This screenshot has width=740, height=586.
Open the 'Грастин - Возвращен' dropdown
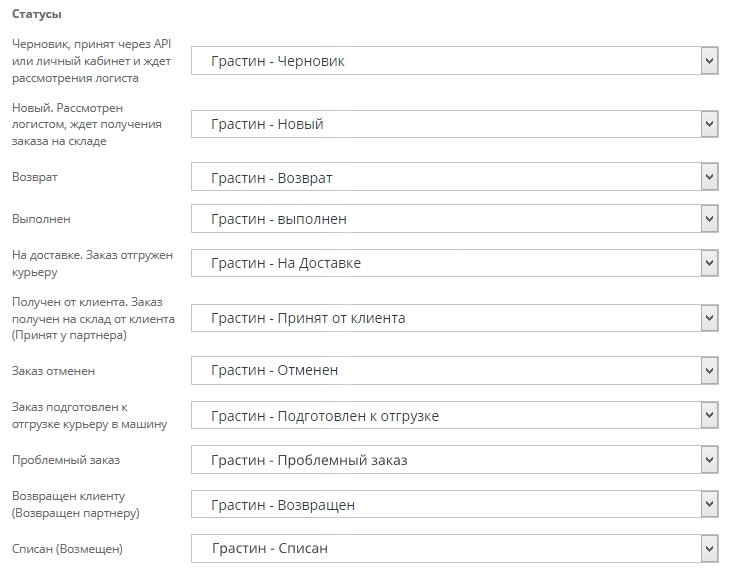[x=455, y=505]
